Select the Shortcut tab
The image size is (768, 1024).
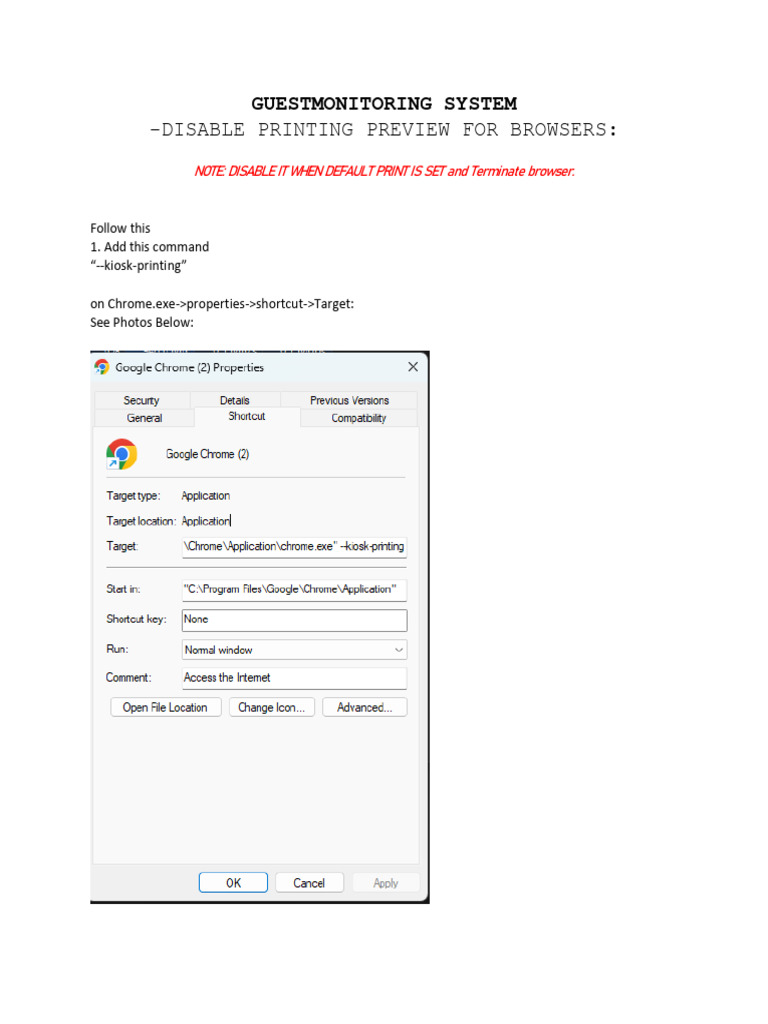pos(247,417)
